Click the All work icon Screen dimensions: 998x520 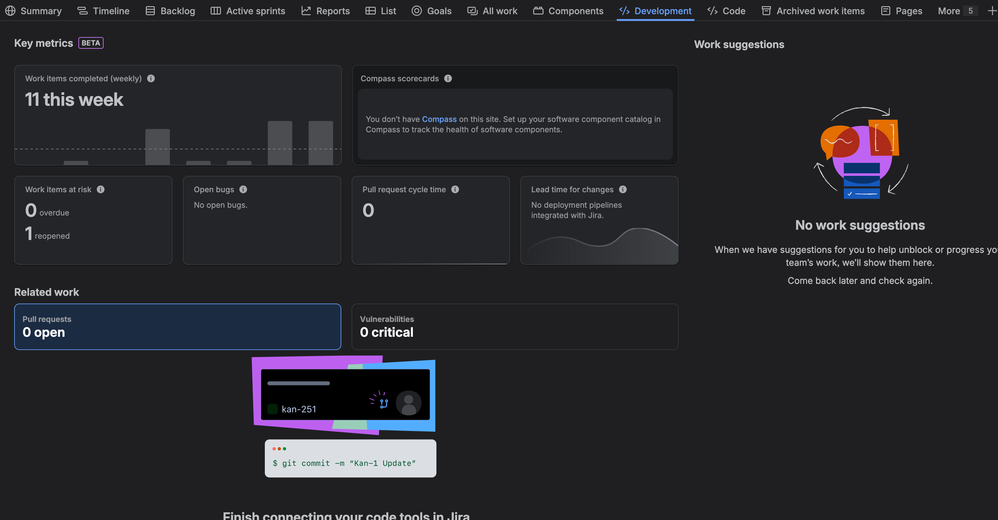(472, 11)
